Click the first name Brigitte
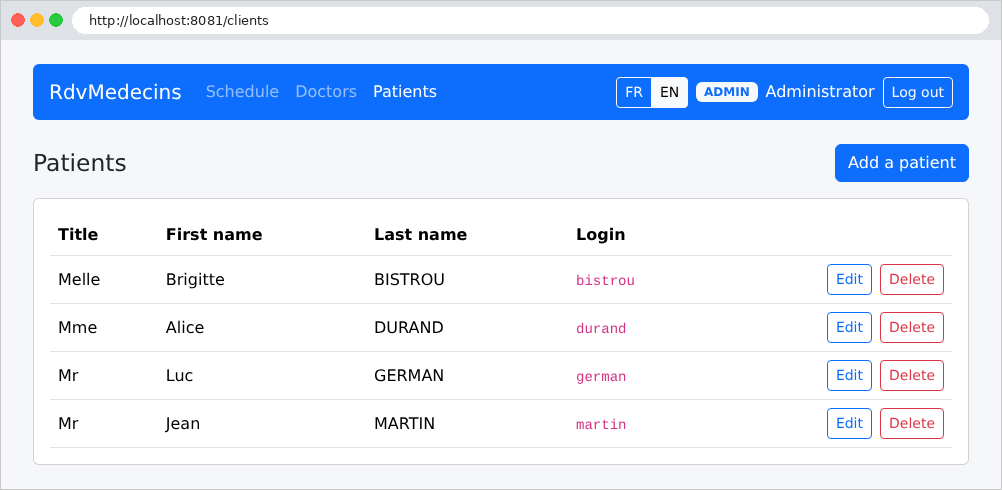 [196, 280]
